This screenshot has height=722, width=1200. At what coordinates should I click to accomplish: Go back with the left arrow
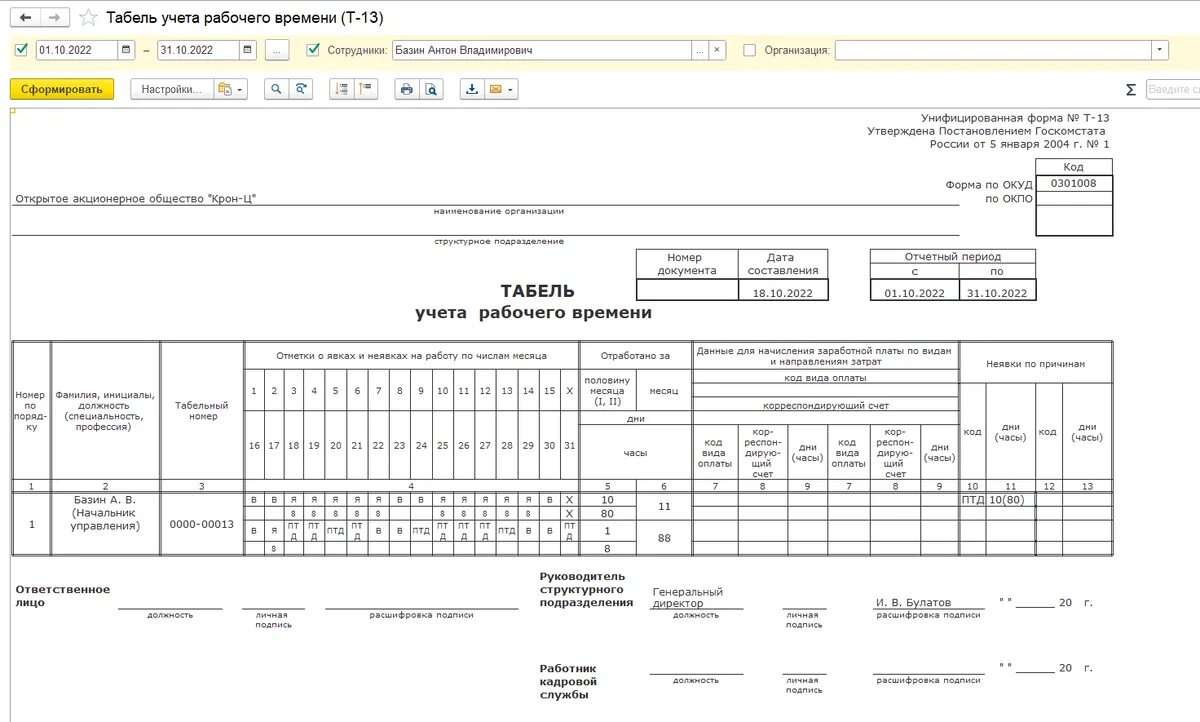tap(26, 18)
